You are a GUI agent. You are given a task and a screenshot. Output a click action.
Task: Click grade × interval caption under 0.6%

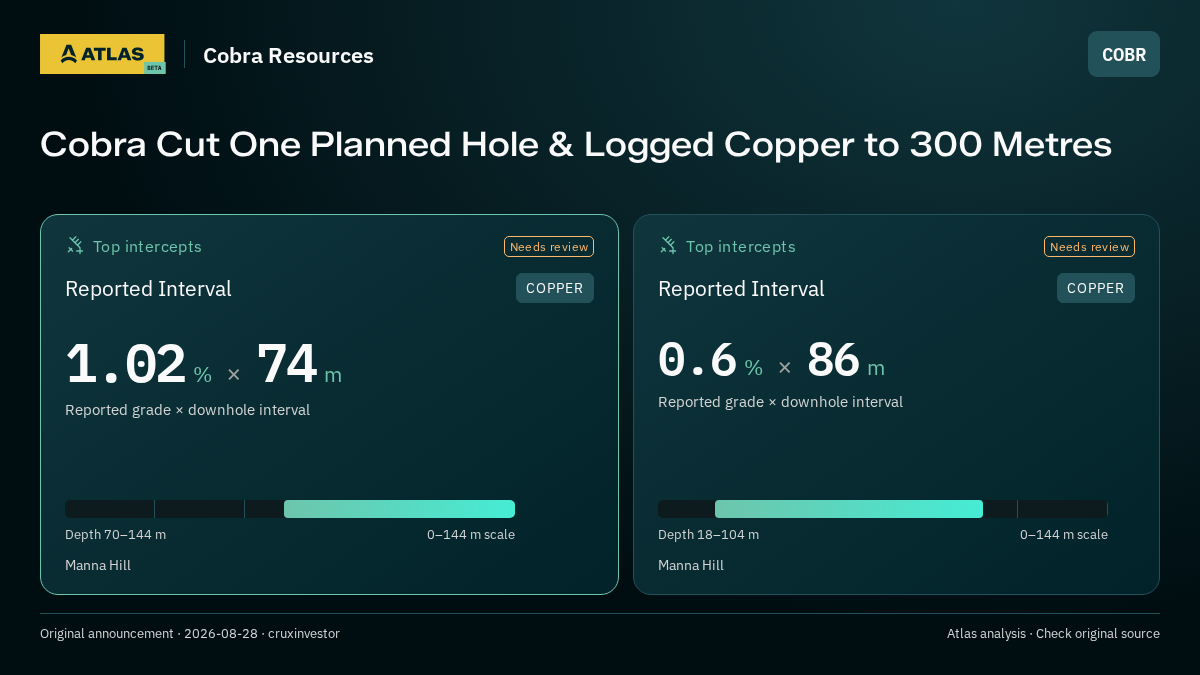(781, 402)
